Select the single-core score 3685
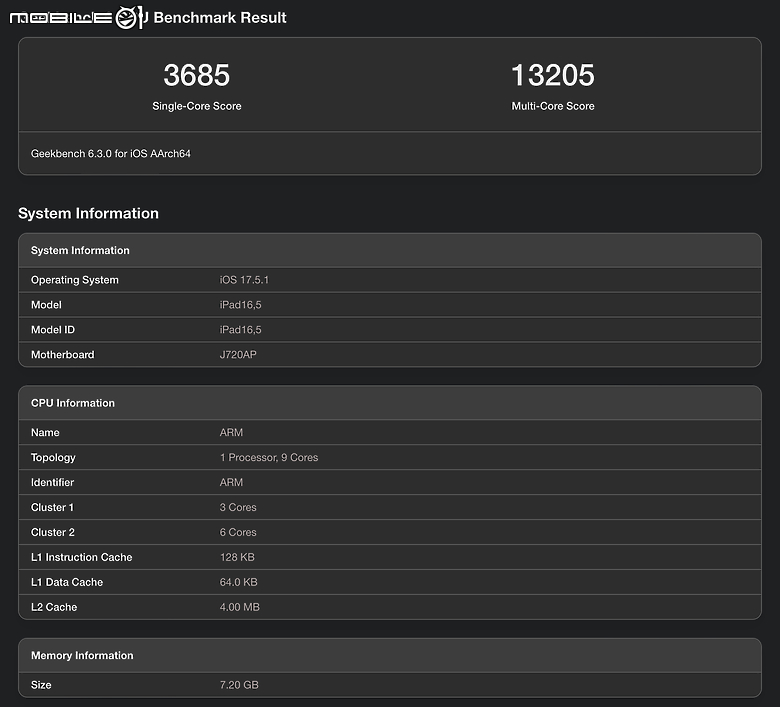 tap(196, 75)
